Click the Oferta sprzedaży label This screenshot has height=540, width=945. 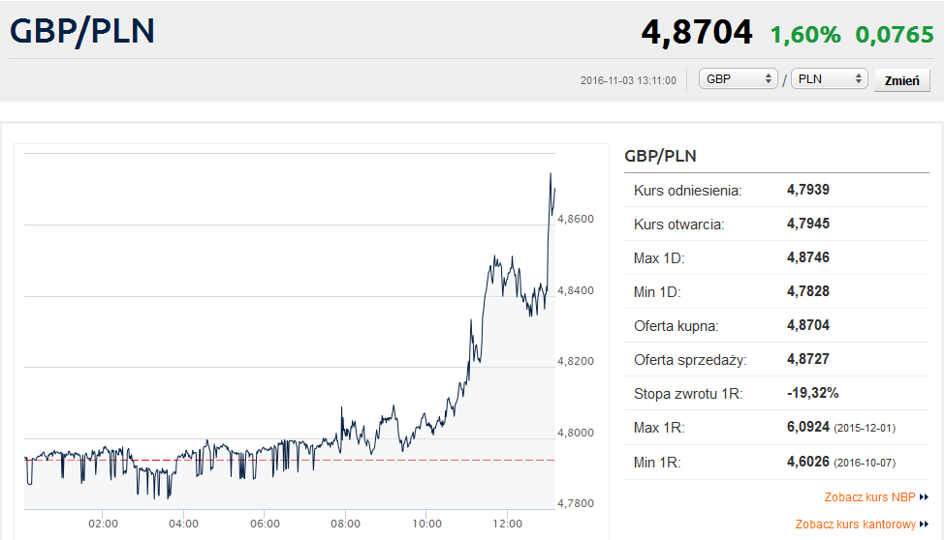click(690, 360)
